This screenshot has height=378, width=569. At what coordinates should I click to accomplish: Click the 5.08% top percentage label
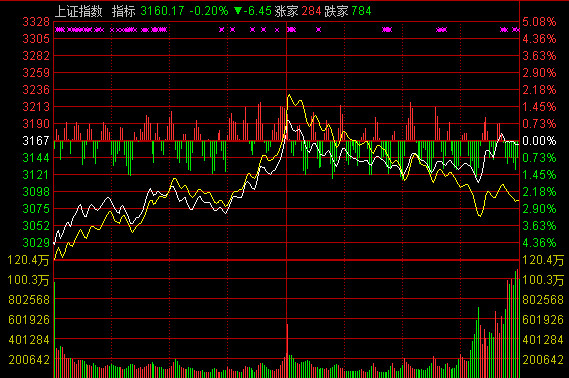[x=539, y=22]
